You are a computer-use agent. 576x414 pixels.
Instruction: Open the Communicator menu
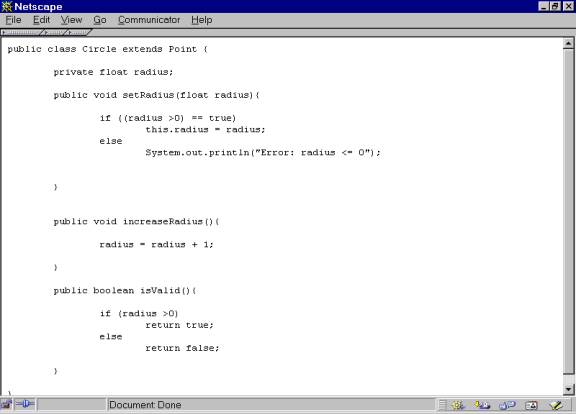pyautogui.click(x=149, y=20)
